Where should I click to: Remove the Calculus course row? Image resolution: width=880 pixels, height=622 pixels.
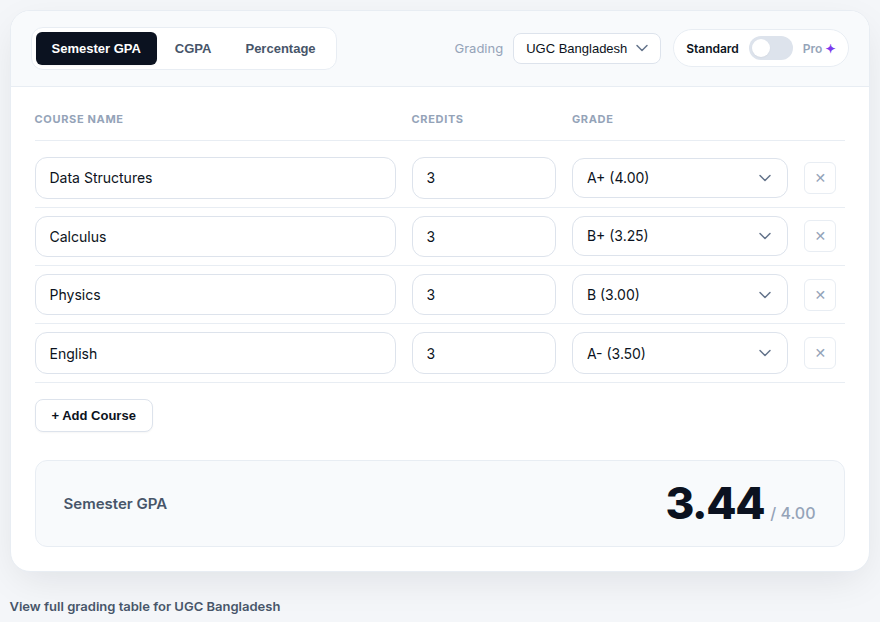(819, 236)
